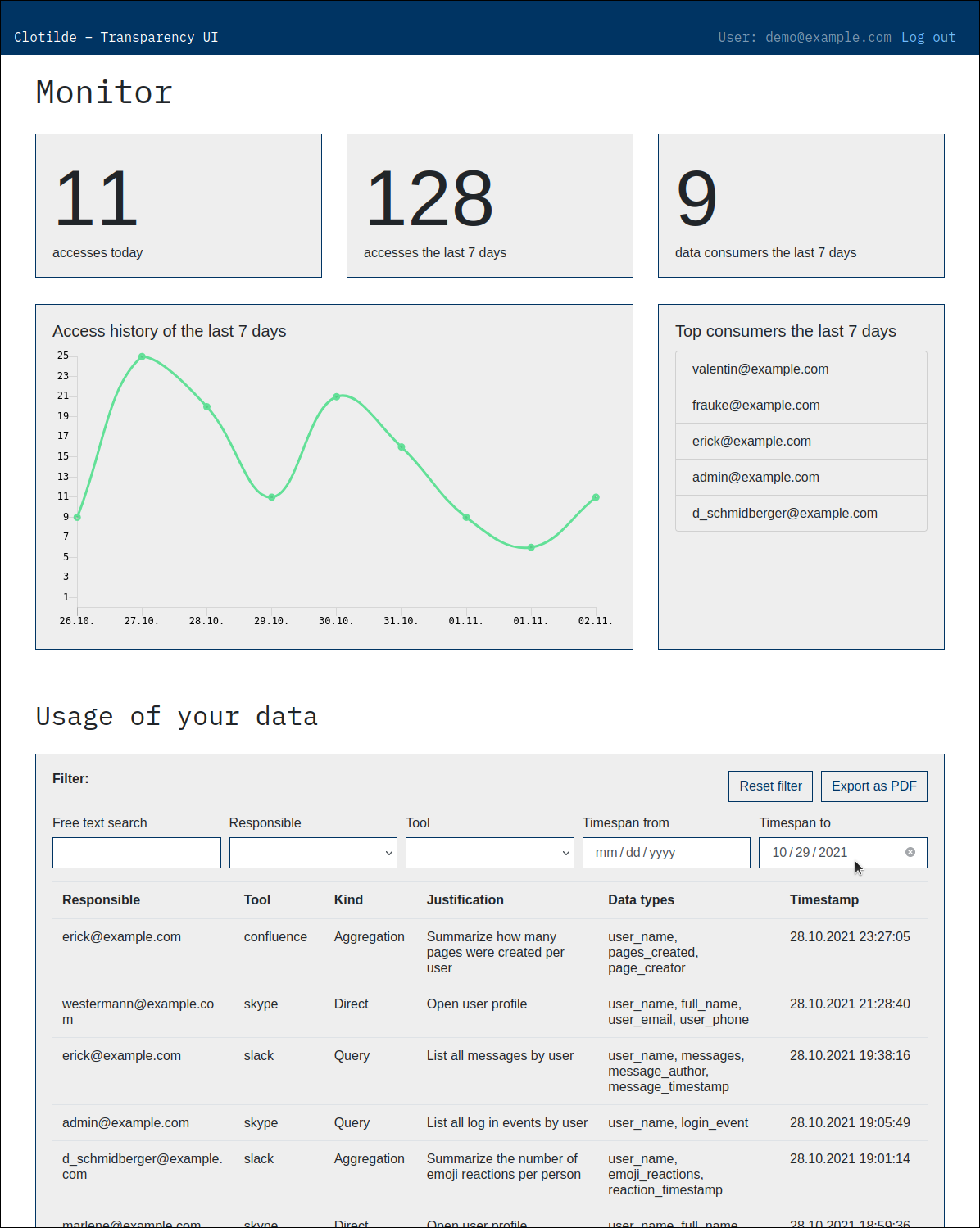Click the 27.10. peak chart data point
Viewport: 980px width, 1228px height.
point(142,356)
